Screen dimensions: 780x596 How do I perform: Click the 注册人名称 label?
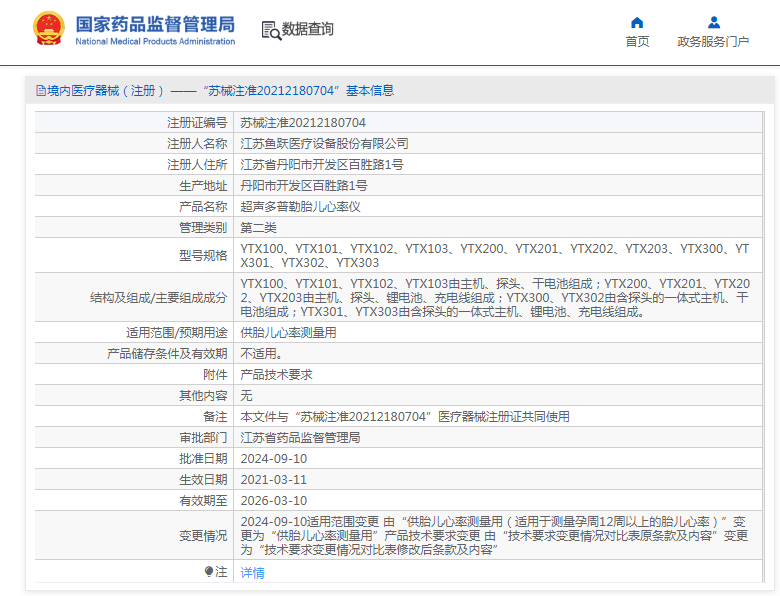tap(197, 144)
